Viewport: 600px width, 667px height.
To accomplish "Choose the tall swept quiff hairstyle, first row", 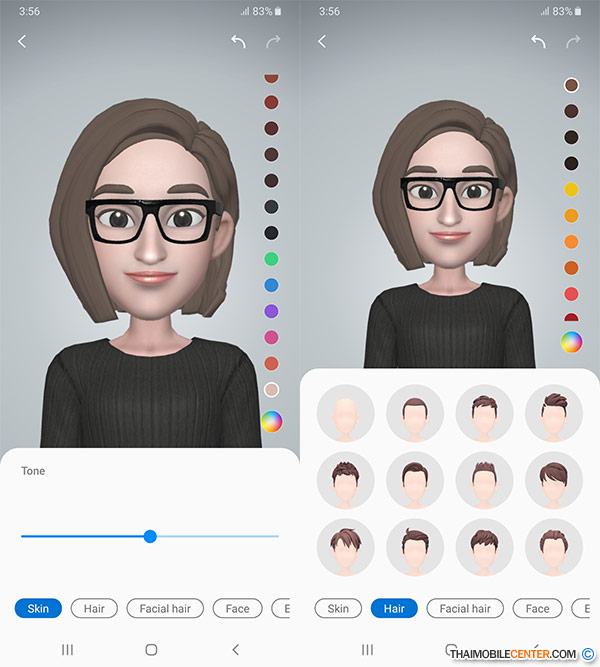I will click(x=554, y=413).
